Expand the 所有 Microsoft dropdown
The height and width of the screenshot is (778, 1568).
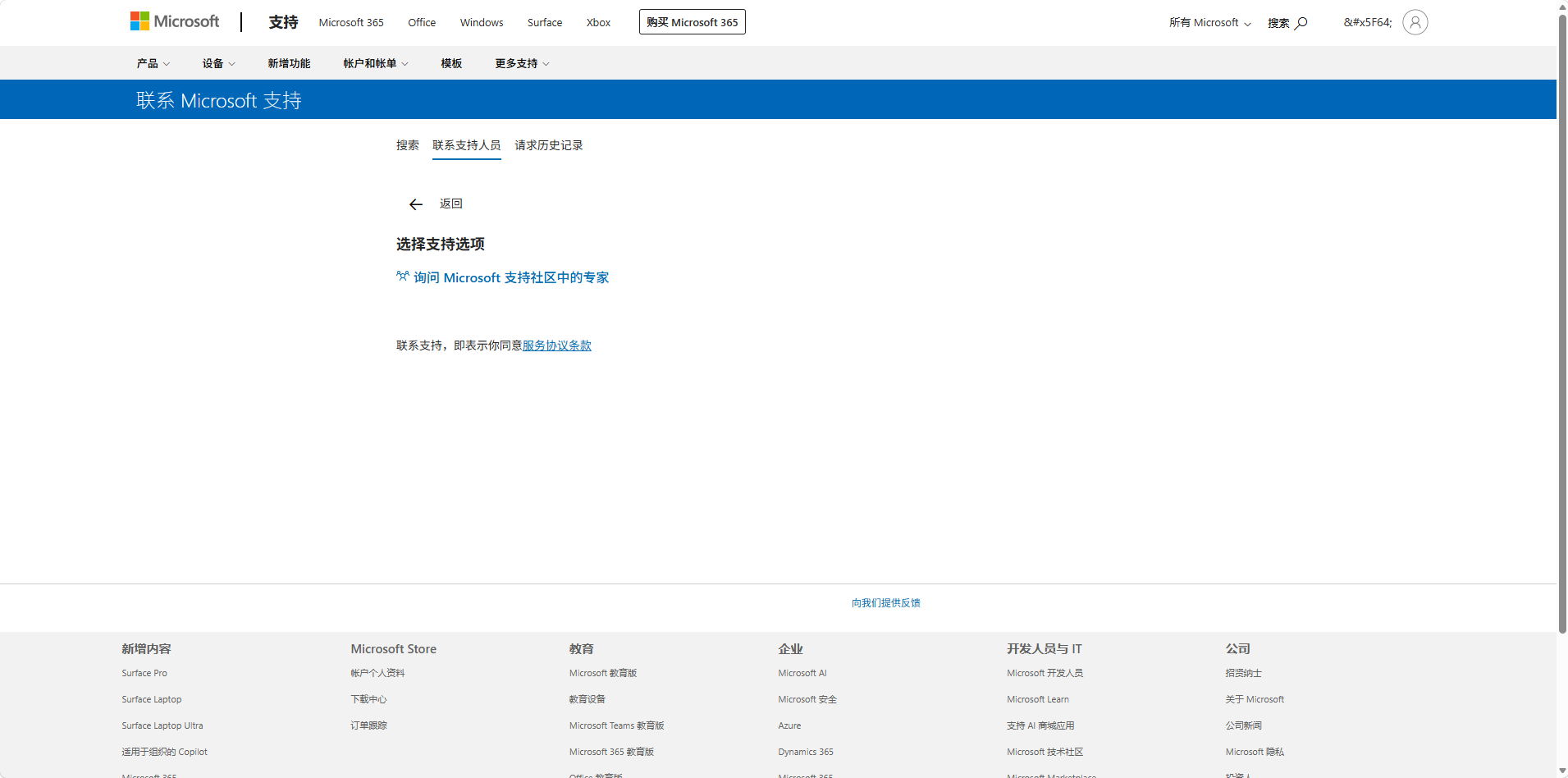(x=1209, y=23)
